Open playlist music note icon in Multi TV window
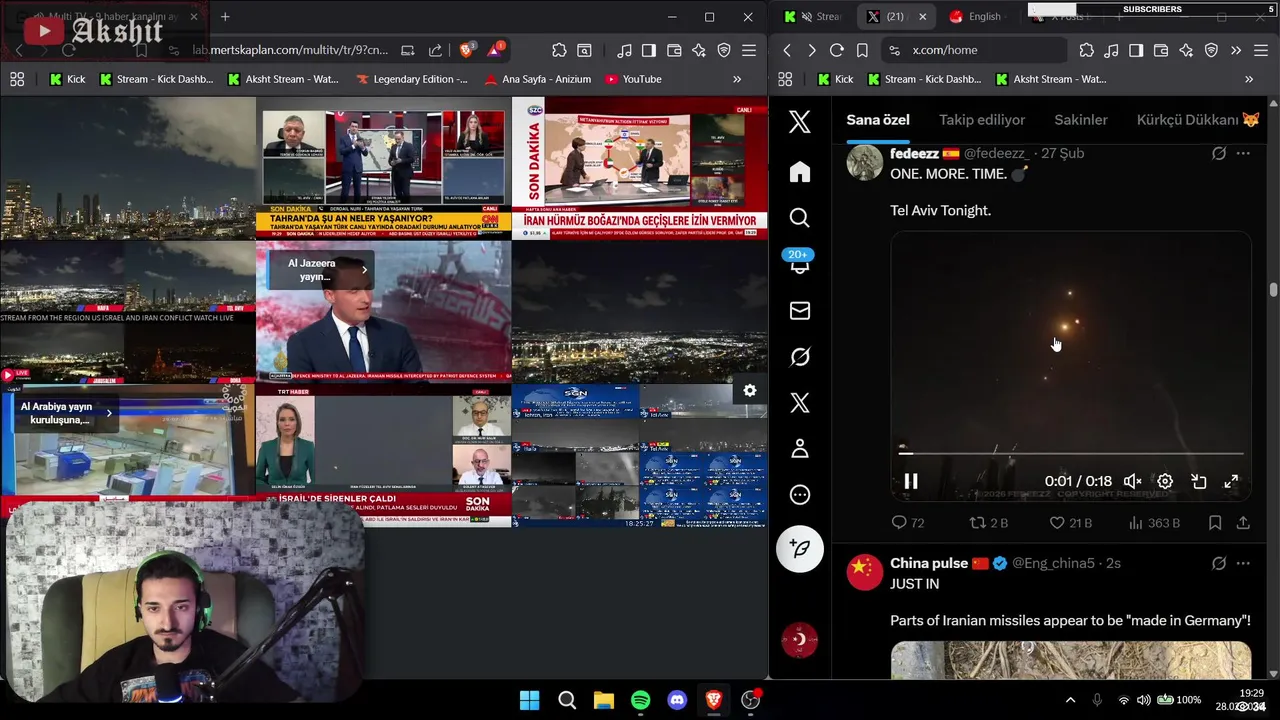 [x=624, y=50]
